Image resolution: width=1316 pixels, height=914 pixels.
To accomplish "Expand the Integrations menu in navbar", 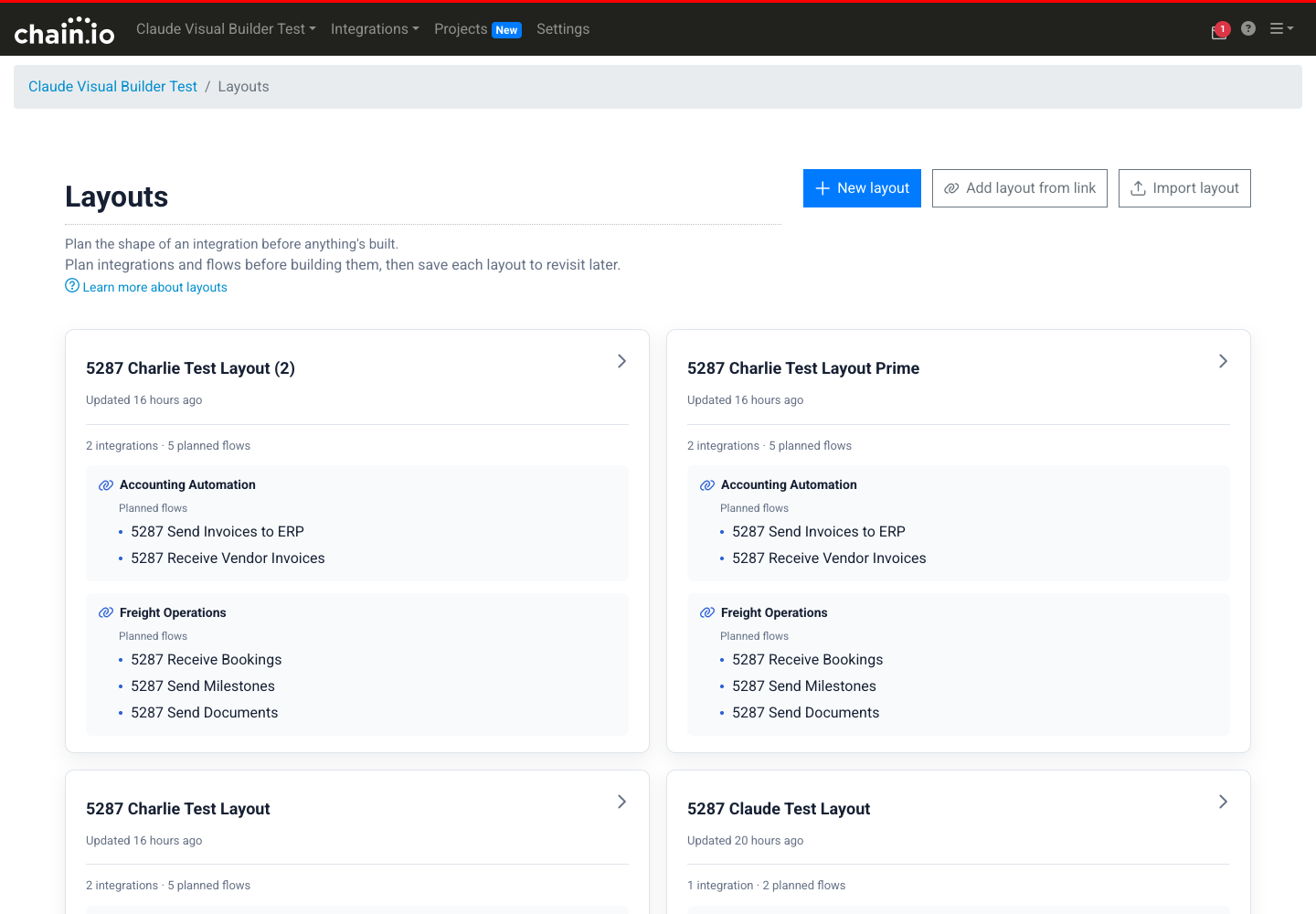I will [375, 29].
